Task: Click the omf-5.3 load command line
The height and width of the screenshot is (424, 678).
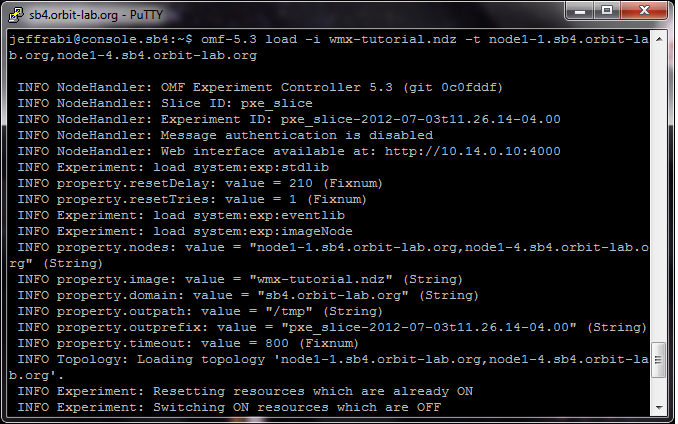Action: point(329,48)
